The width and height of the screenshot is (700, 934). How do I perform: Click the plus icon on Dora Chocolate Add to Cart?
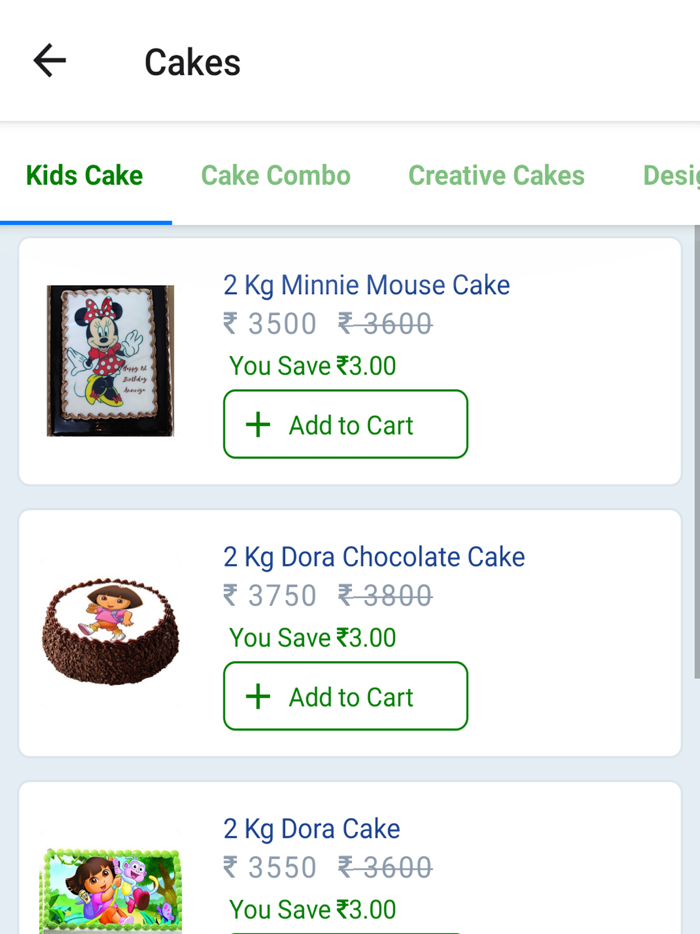[259, 696]
